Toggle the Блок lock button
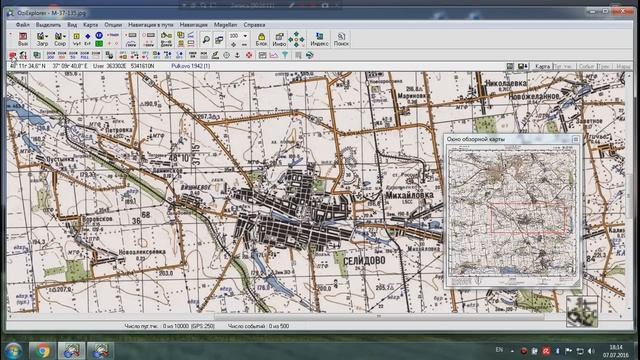Viewport: 640px width, 360px height. (x=261, y=39)
